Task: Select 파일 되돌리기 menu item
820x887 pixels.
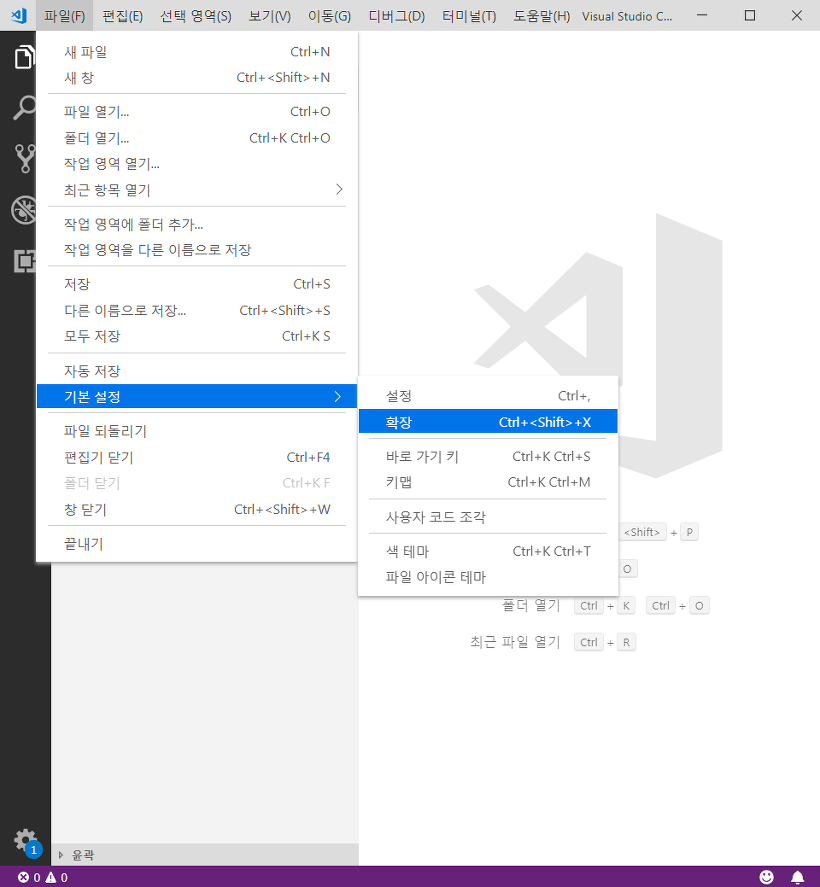Action: [x=197, y=431]
